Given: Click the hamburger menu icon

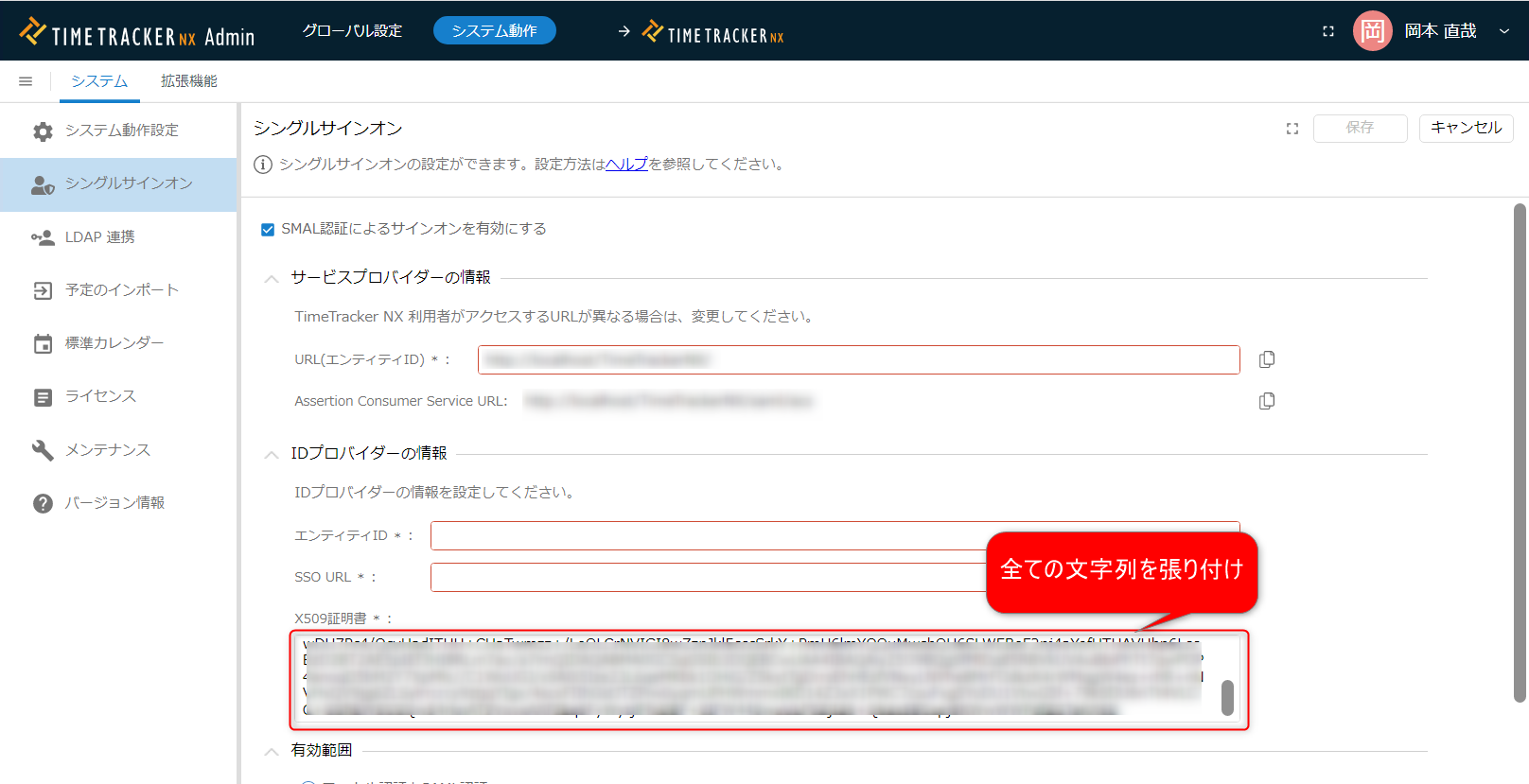Looking at the screenshot, I should coord(26,81).
